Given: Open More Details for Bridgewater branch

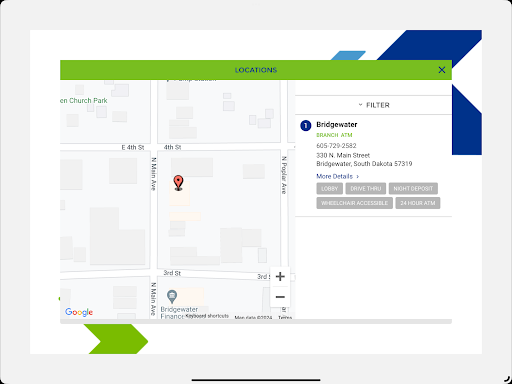Looking at the screenshot, I should tap(337, 176).
